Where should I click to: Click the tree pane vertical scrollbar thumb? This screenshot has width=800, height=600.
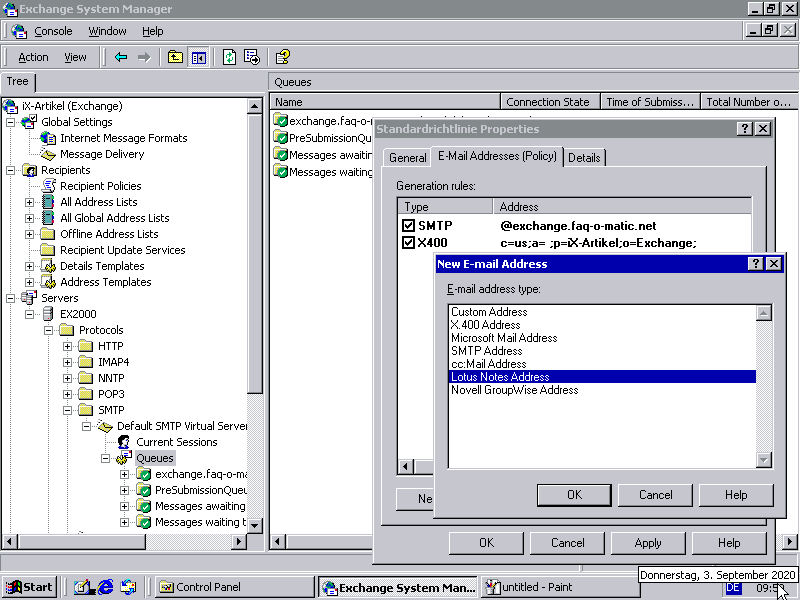255,254
